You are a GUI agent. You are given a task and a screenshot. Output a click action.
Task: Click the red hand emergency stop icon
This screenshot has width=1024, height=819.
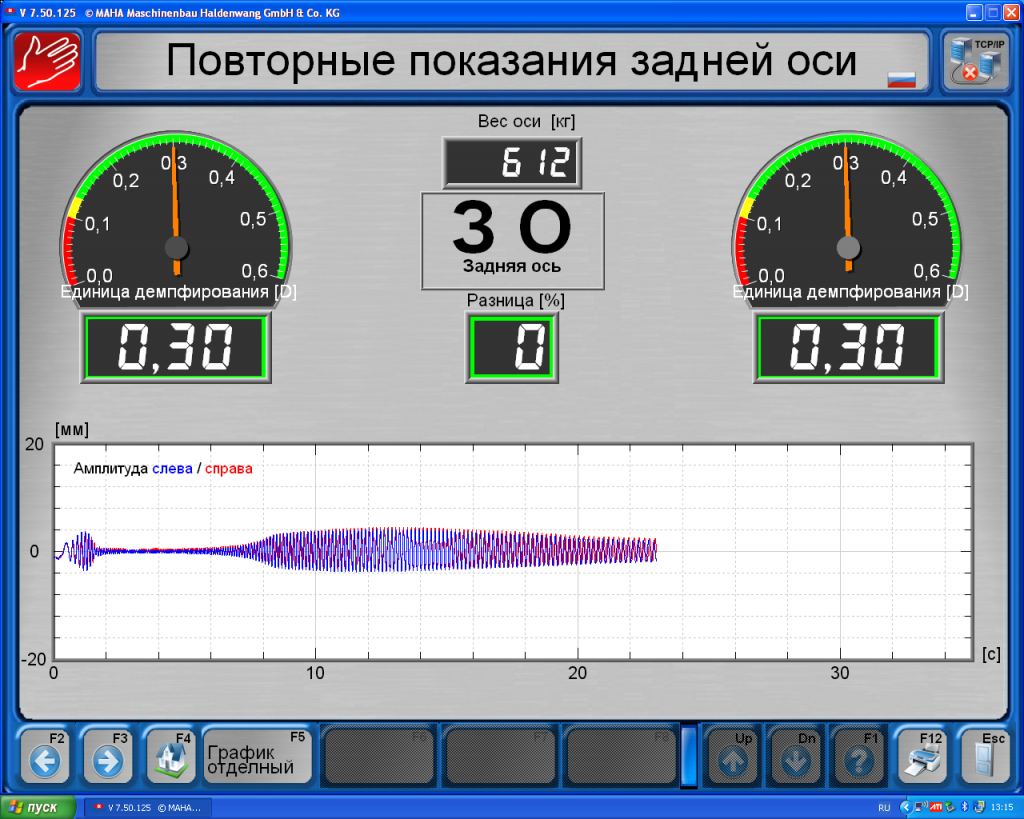pos(46,61)
